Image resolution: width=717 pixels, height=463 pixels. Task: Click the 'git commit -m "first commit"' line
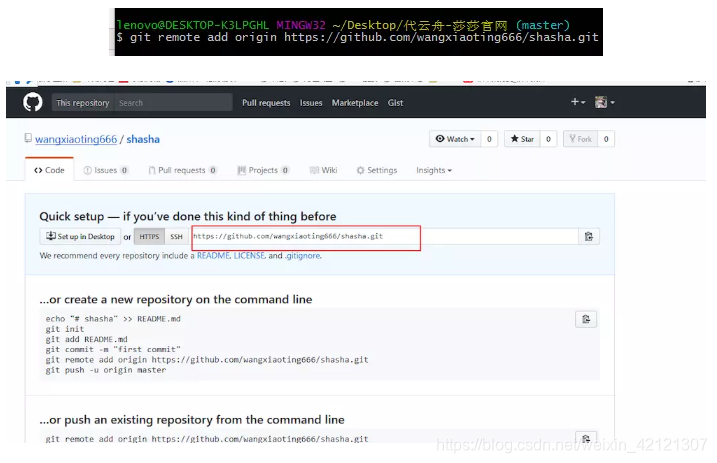pyautogui.click(x=113, y=349)
